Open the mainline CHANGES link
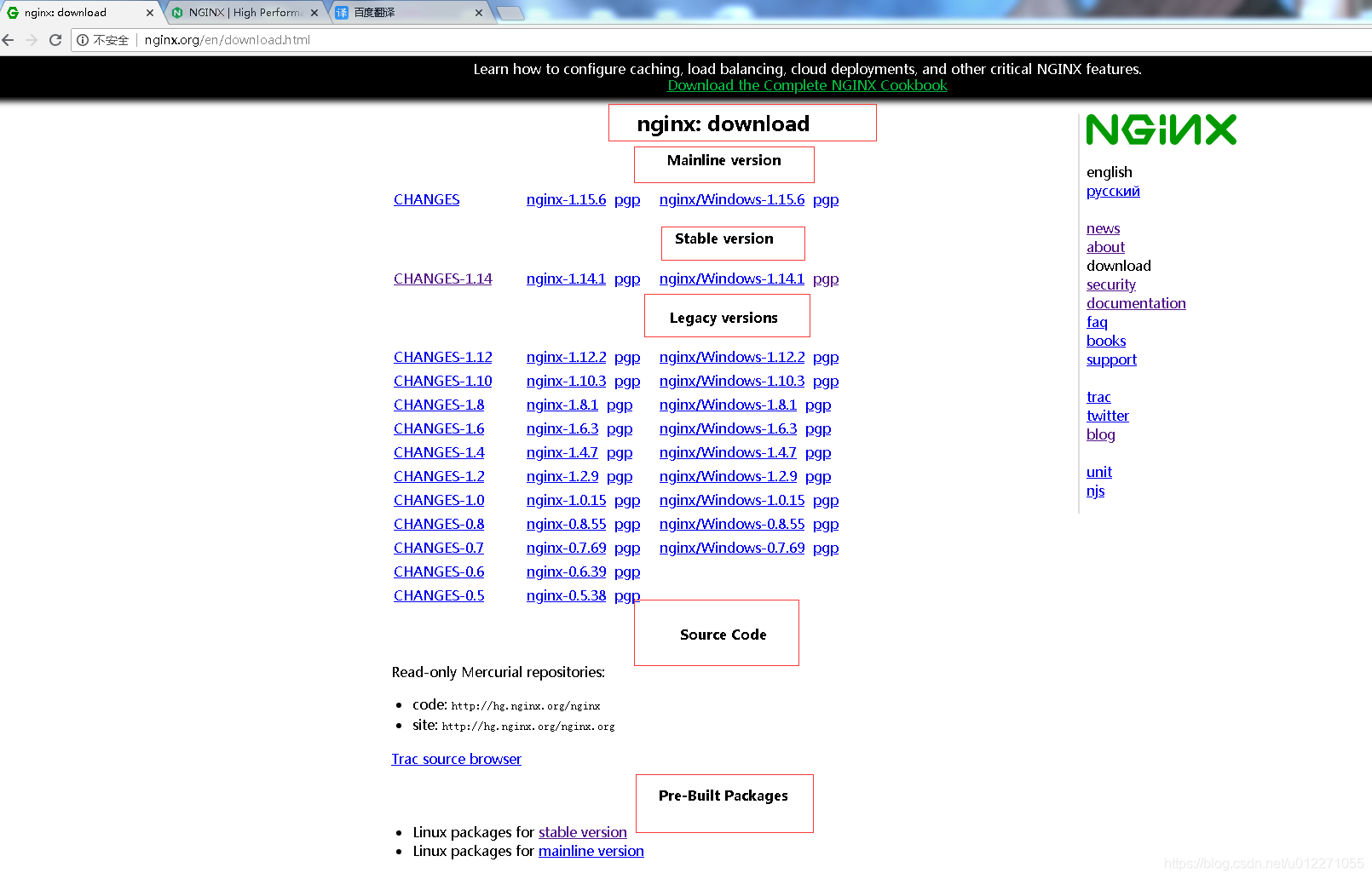Image resolution: width=1372 pixels, height=879 pixels. [427, 199]
